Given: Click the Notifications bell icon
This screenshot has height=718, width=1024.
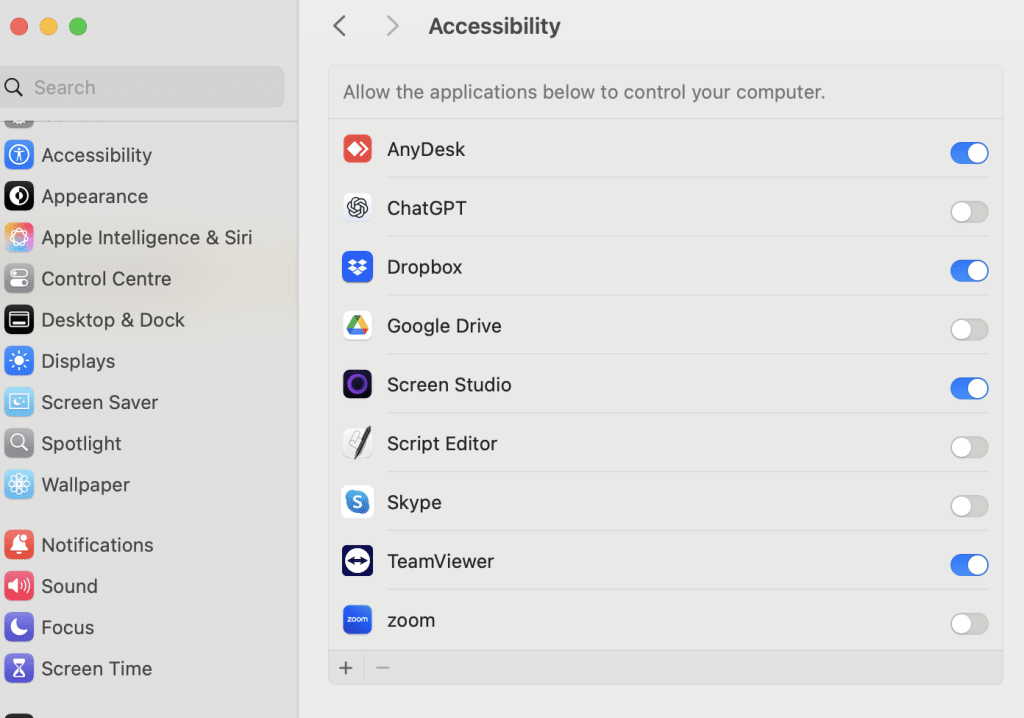Looking at the screenshot, I should tap(19, 544).
